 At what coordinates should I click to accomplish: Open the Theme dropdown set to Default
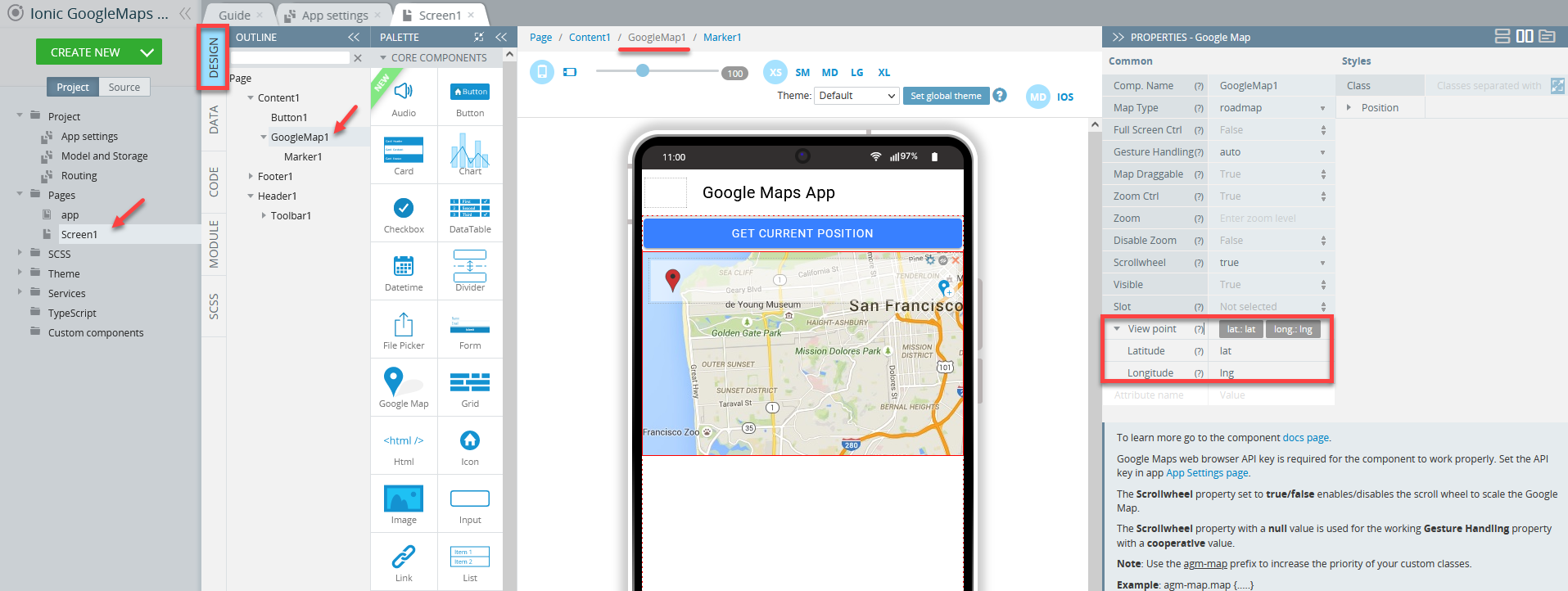click(x=856, y=96)
